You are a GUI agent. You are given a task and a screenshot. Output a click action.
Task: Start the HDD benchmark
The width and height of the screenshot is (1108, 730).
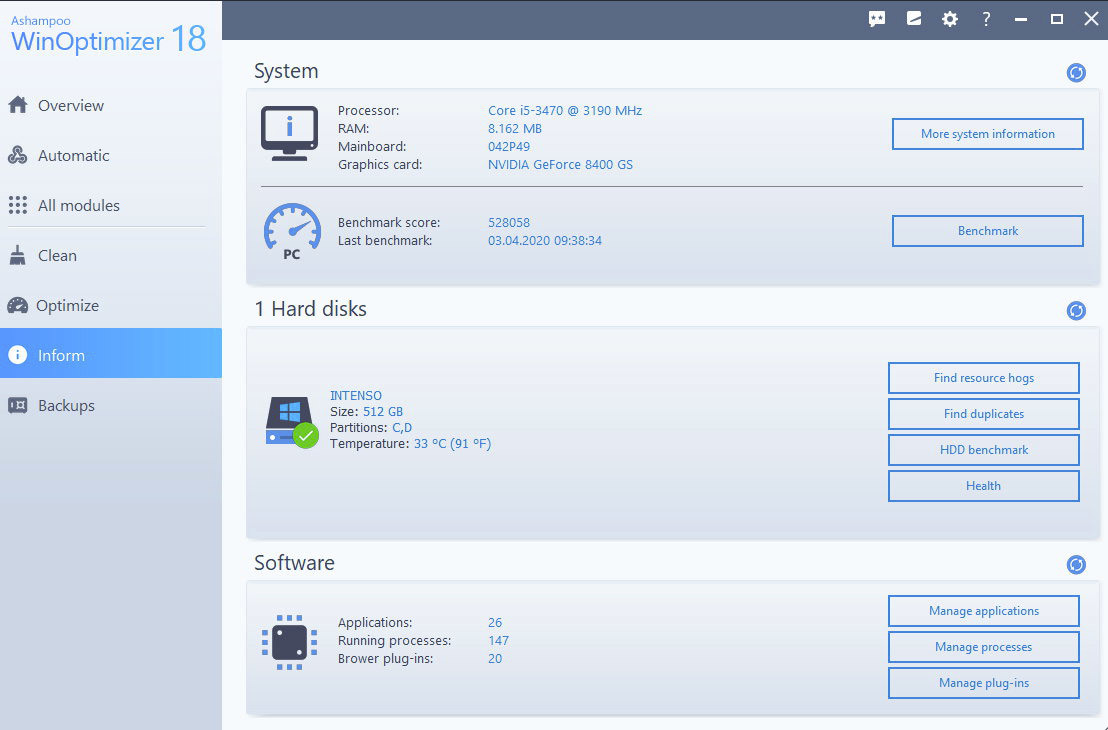(984, 450)
